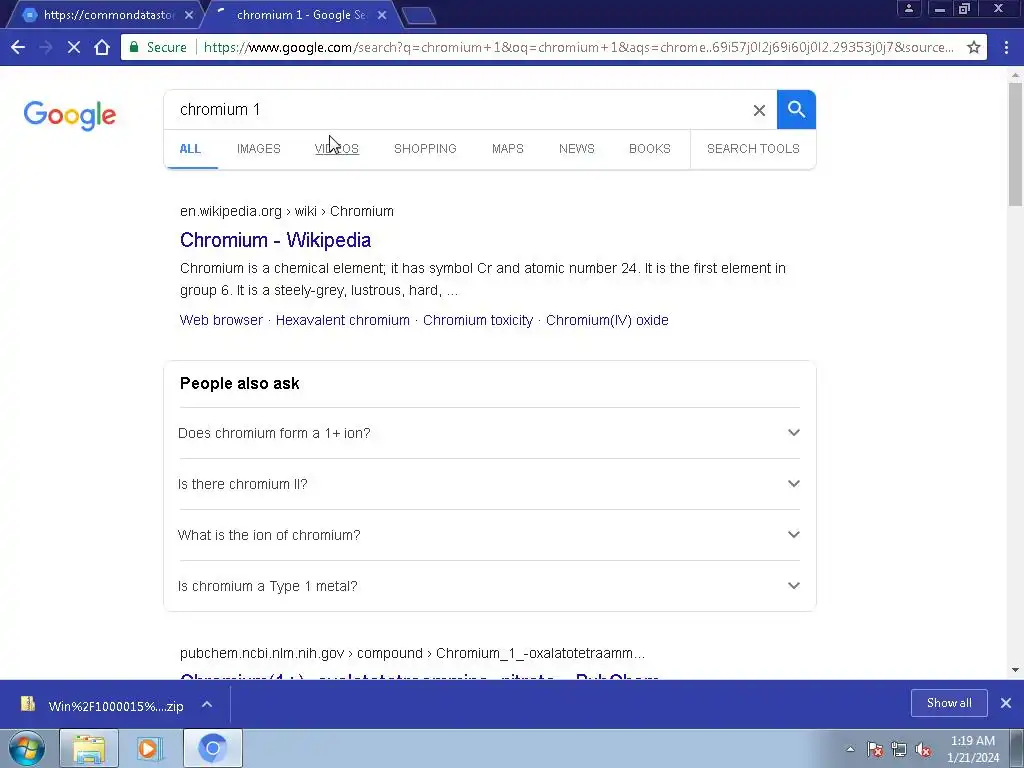The height and width of the screenshot is (768, 1024).
Task: Switch to VIDEOS results
Action: point(337,148)
